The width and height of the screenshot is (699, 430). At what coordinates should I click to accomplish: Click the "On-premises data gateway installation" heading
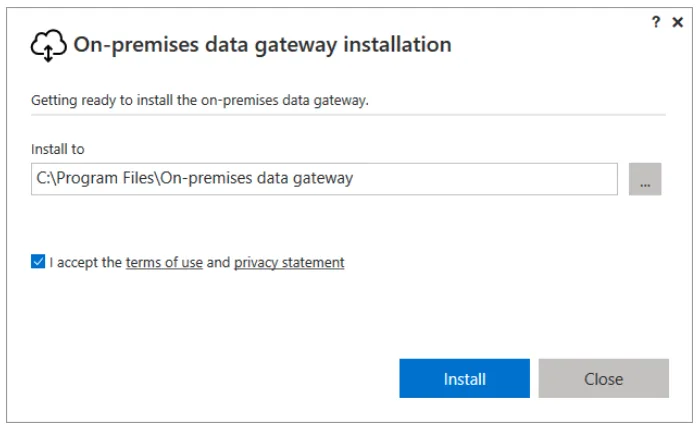point(262,45)
